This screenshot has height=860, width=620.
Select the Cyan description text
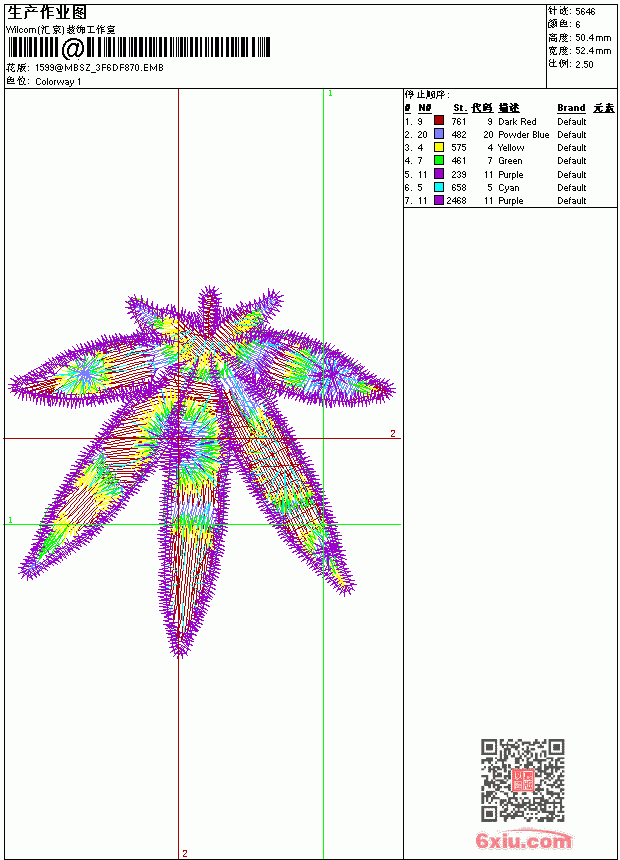pos(509,188)
